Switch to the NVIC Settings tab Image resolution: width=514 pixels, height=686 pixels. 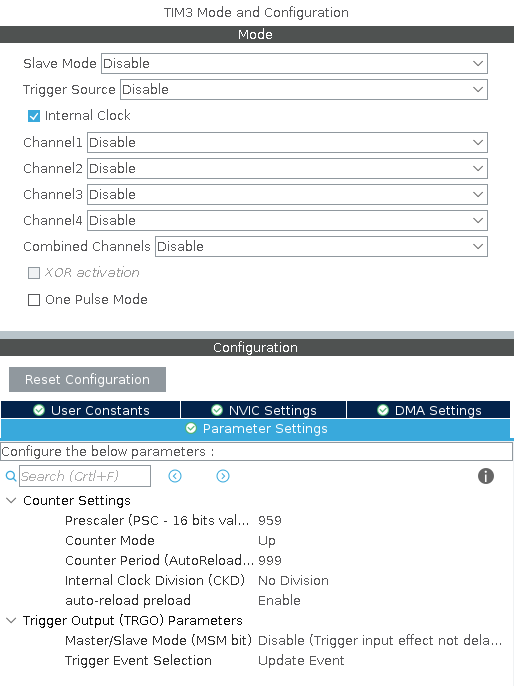point(263,410)
